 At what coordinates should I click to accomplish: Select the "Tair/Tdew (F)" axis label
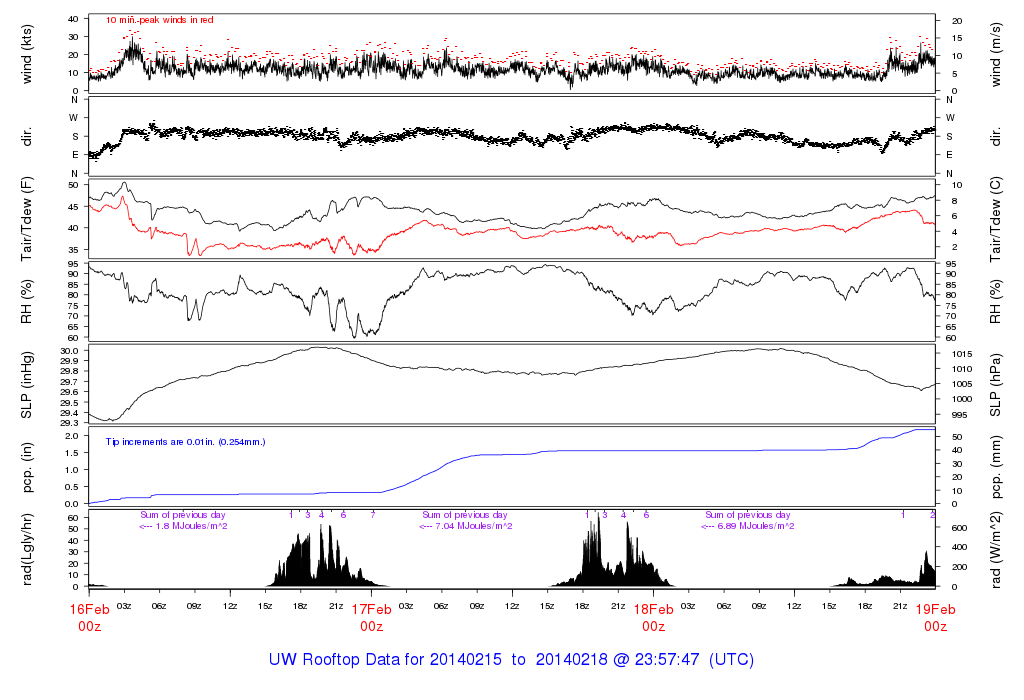point(27,219)
